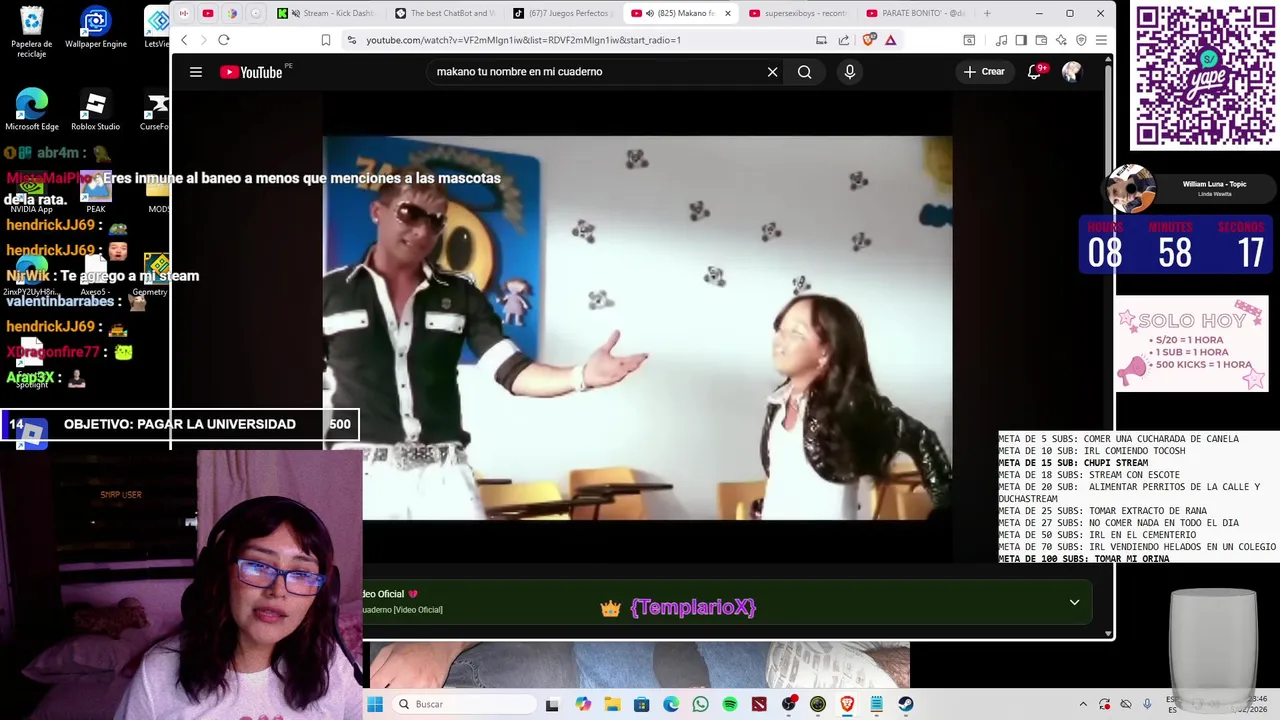Go to YouTube home via logo
1280x720 pixels.
click(x=251, y=72)
